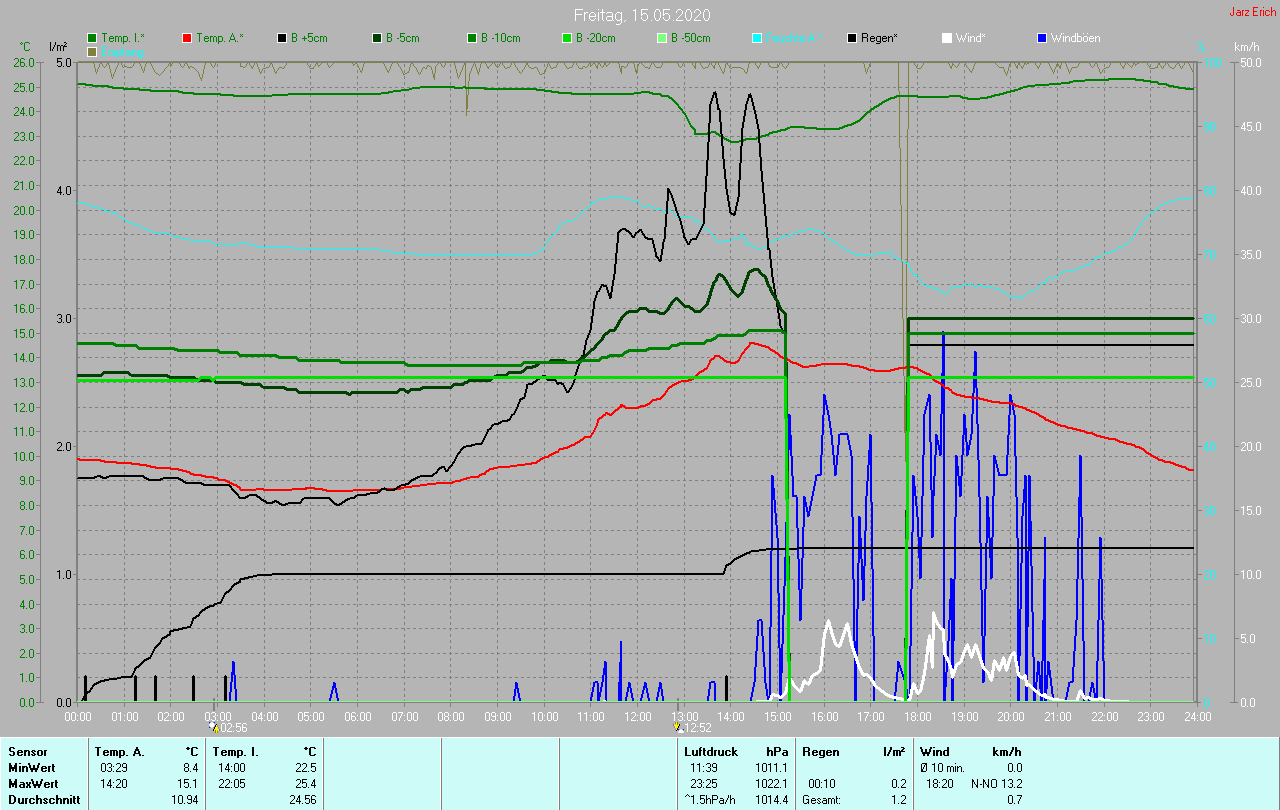The height and width of the screenshot is (810, 1280).
Task: Click the 16:00 time axis label
Action: (824, 717)
